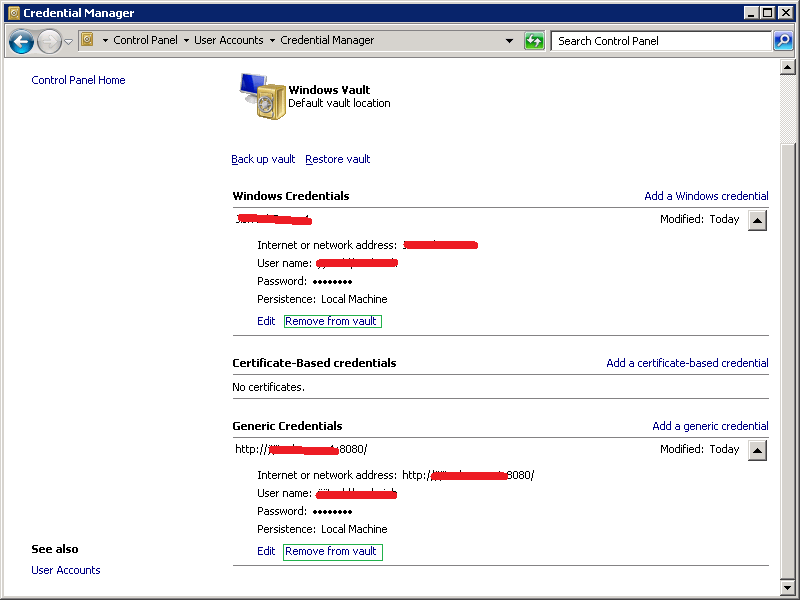Expand dropdown arrow before Credential Manager breadcrumb
Viewport: 800px width, 600px height.
(272, 40)
